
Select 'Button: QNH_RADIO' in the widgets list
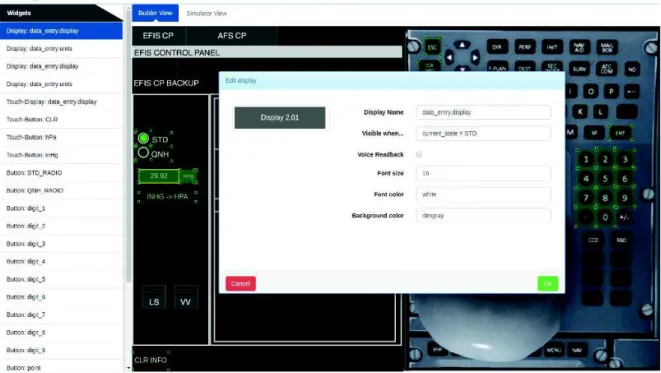(x=62, y=191)
